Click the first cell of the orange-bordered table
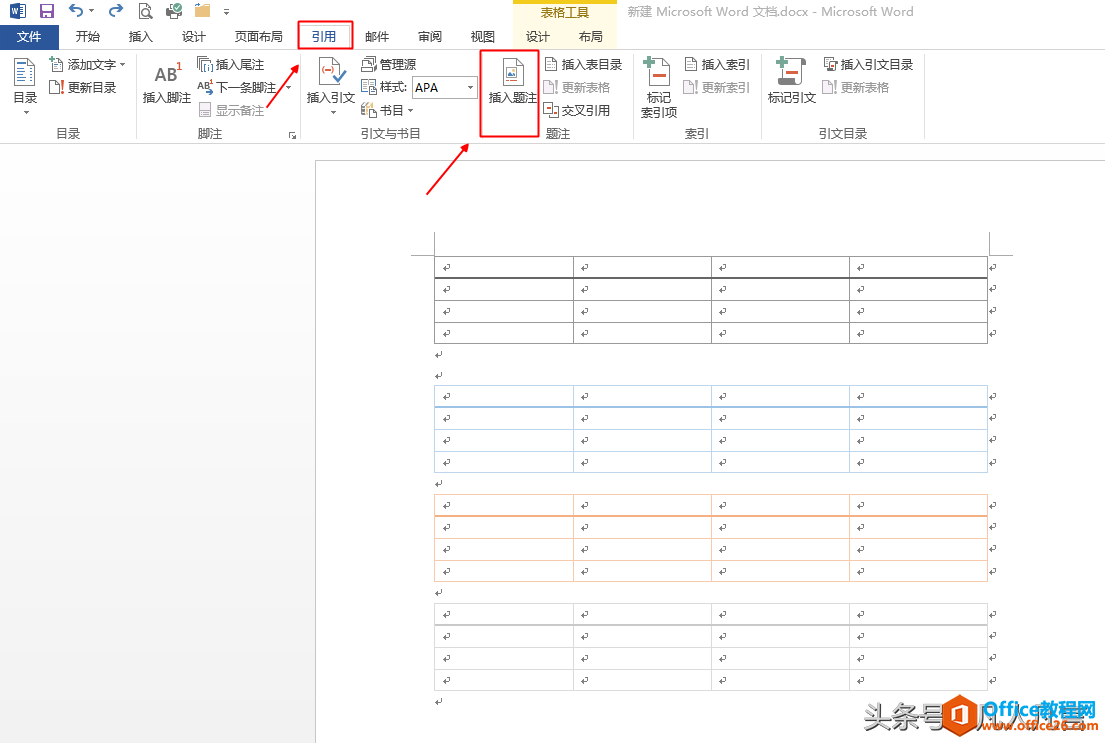This screenshot has height=743, width=1105. 503,505
